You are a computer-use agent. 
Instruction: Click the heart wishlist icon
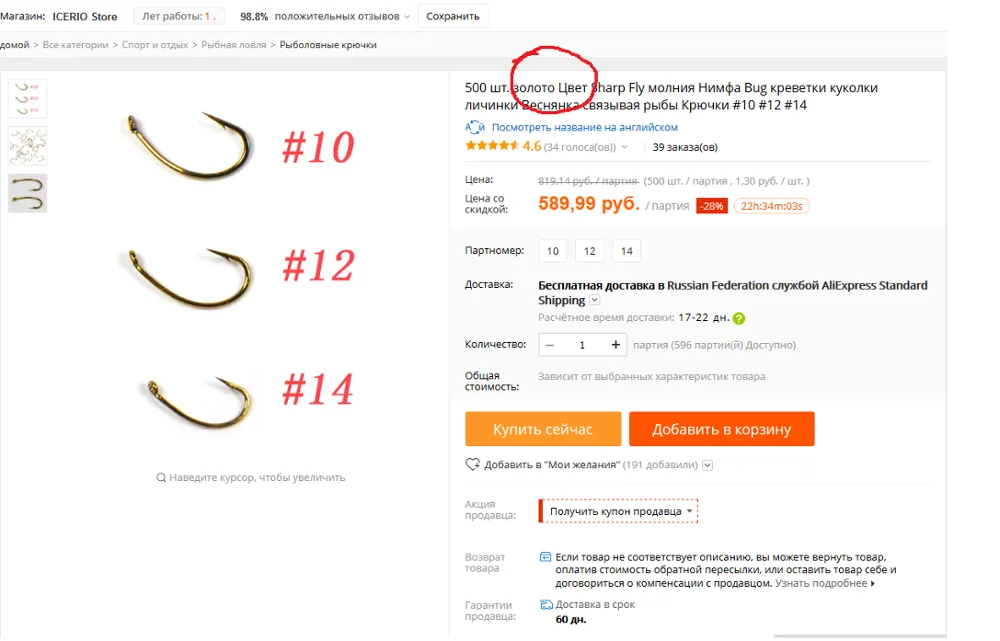pos(473,464)
